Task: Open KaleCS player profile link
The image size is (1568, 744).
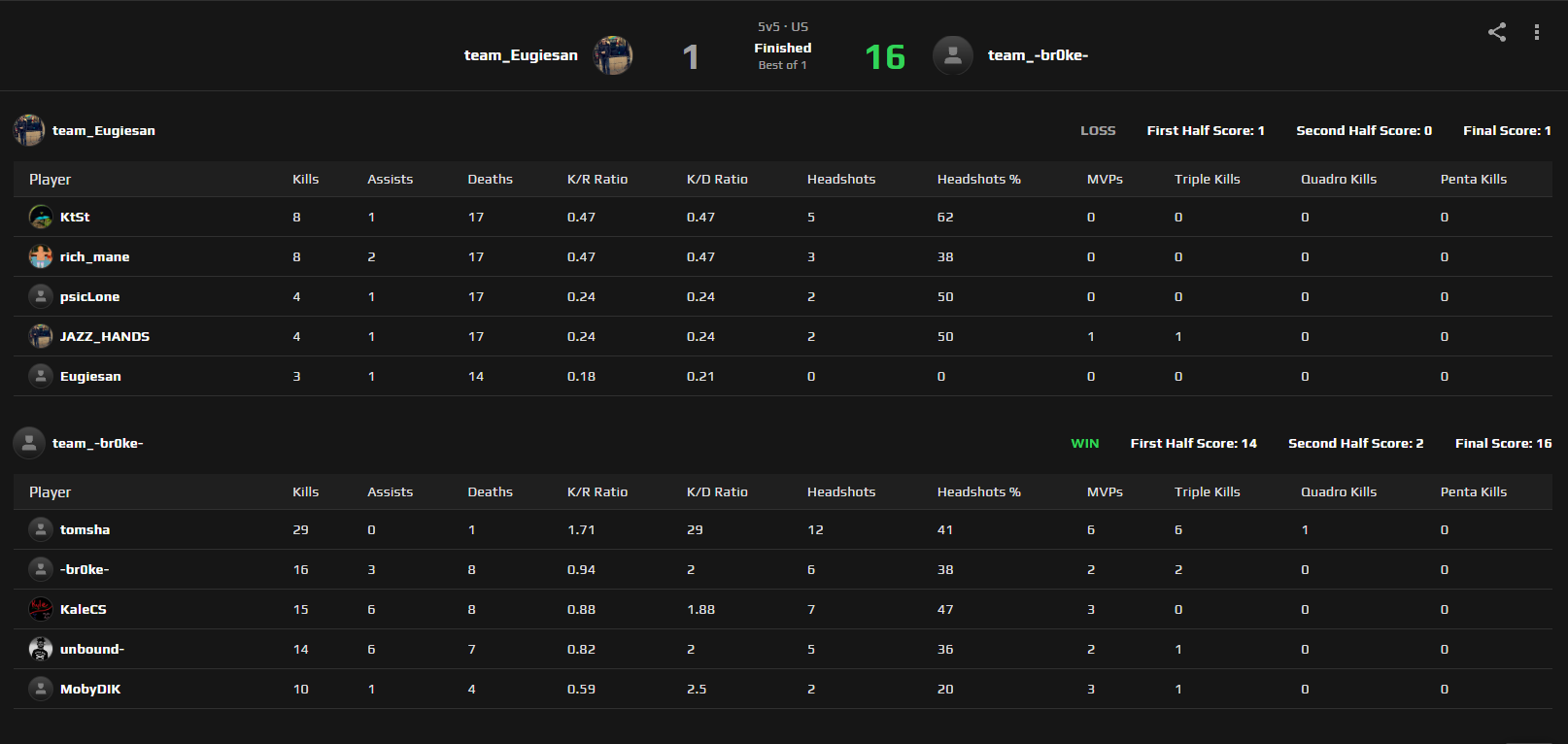Action: [x=84, y=609]
